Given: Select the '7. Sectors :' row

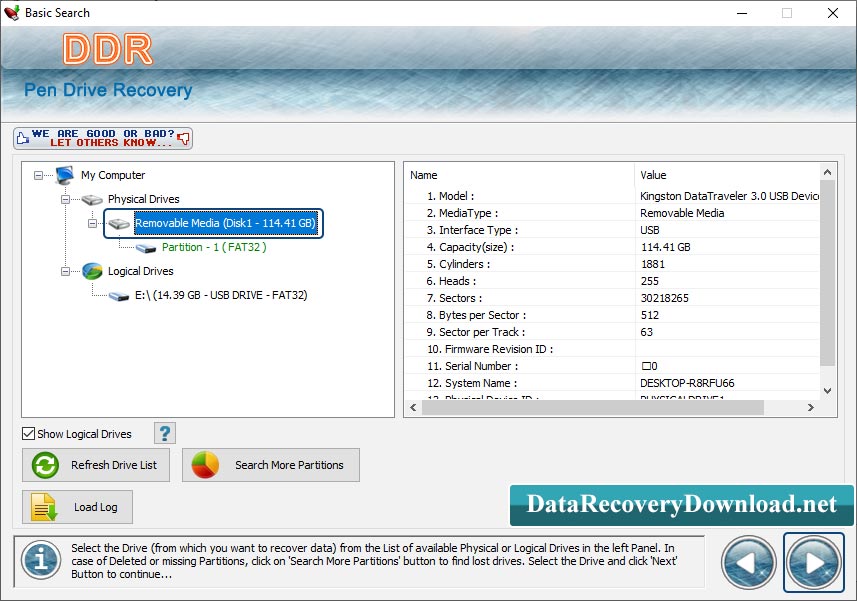Looking at the screenshot, I should point(612,298).
